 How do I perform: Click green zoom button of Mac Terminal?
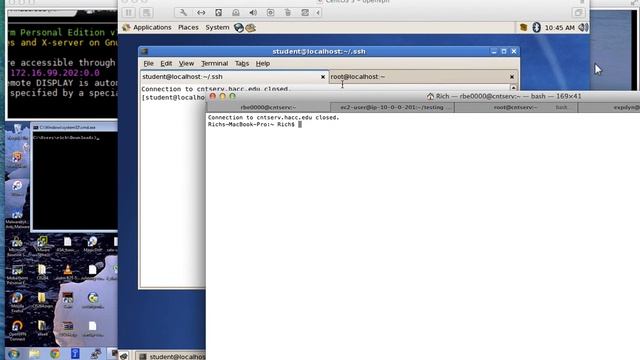(232, 97)
